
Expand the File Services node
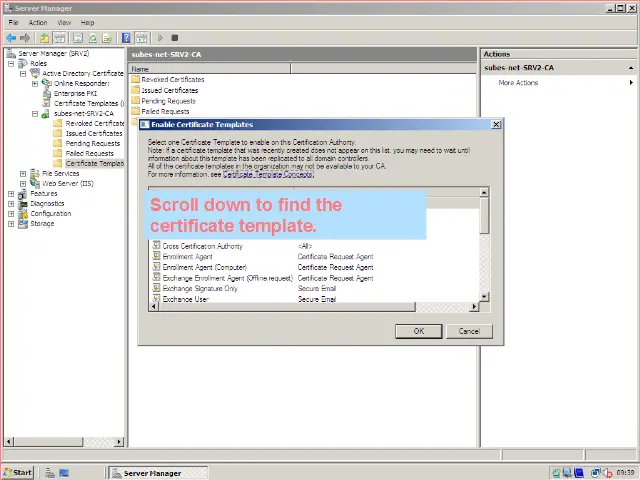click(23, 173)
